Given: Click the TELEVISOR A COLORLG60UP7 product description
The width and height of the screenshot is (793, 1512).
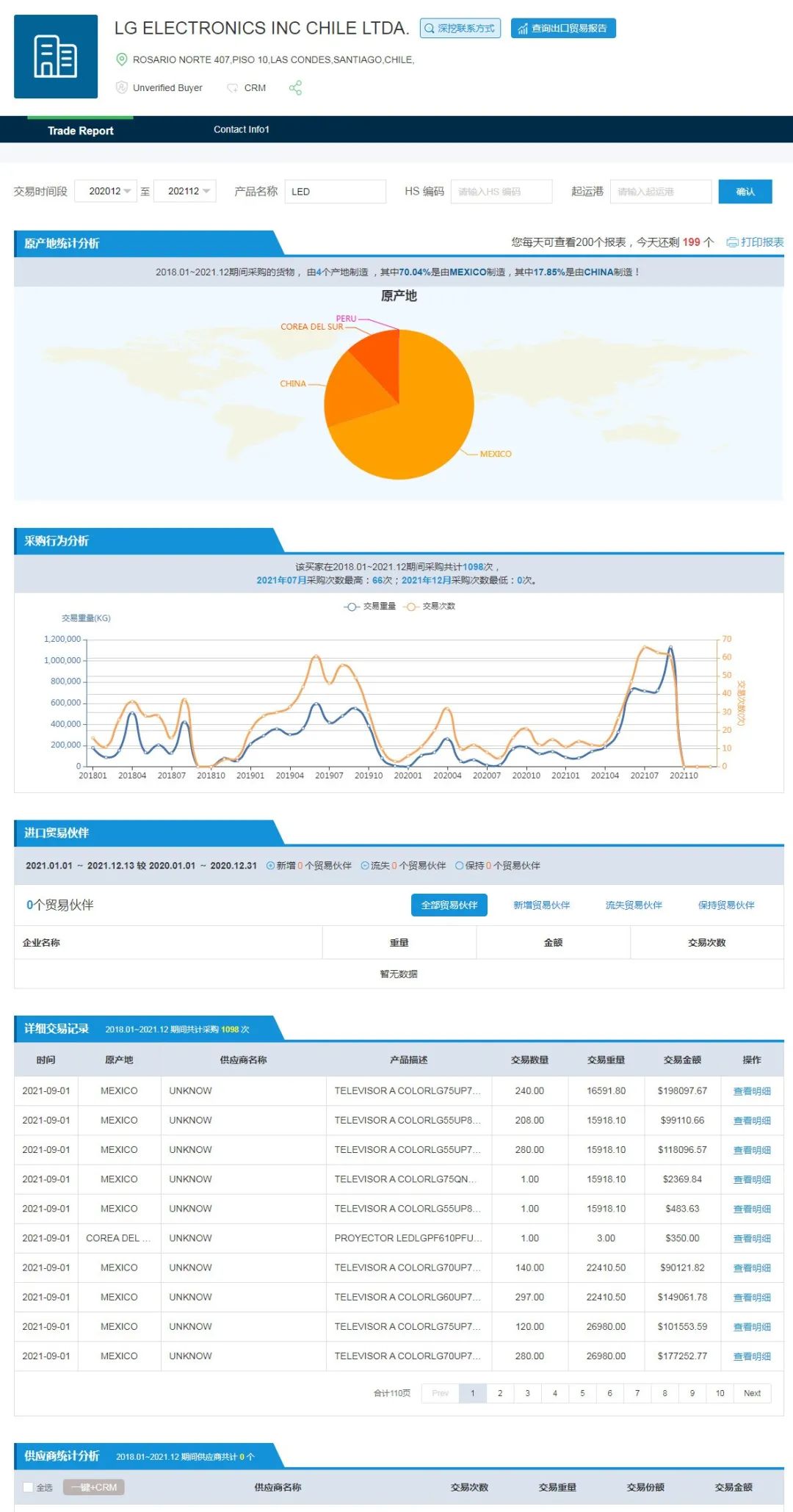Looking at the screenshot, I should (x=408, y=1297).
